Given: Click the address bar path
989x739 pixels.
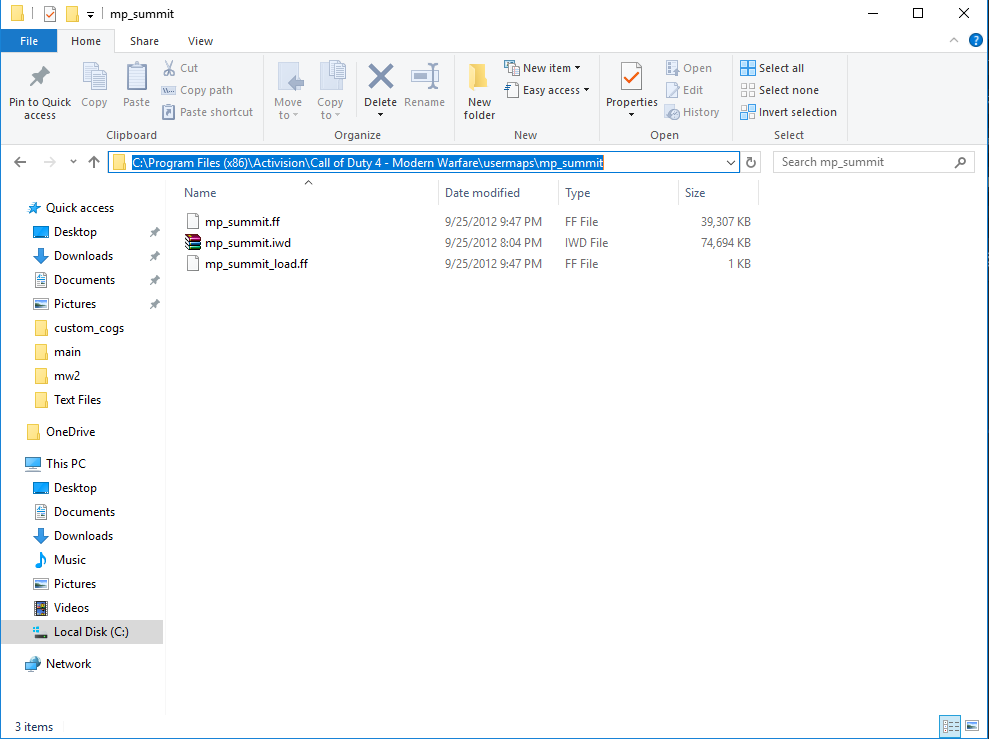Looking at the screenshot, I should coord(368,163).
